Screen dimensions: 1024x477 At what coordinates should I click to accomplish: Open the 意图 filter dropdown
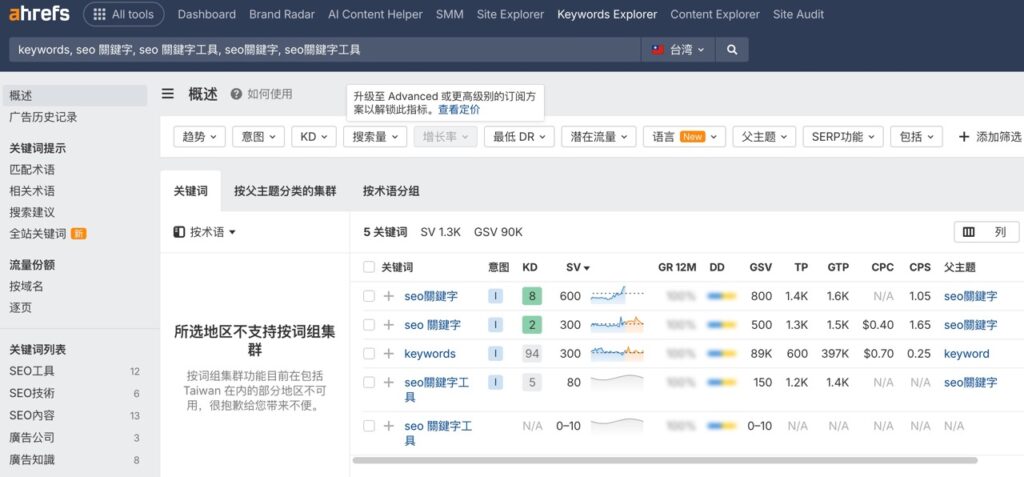click(x=259, y=137)
